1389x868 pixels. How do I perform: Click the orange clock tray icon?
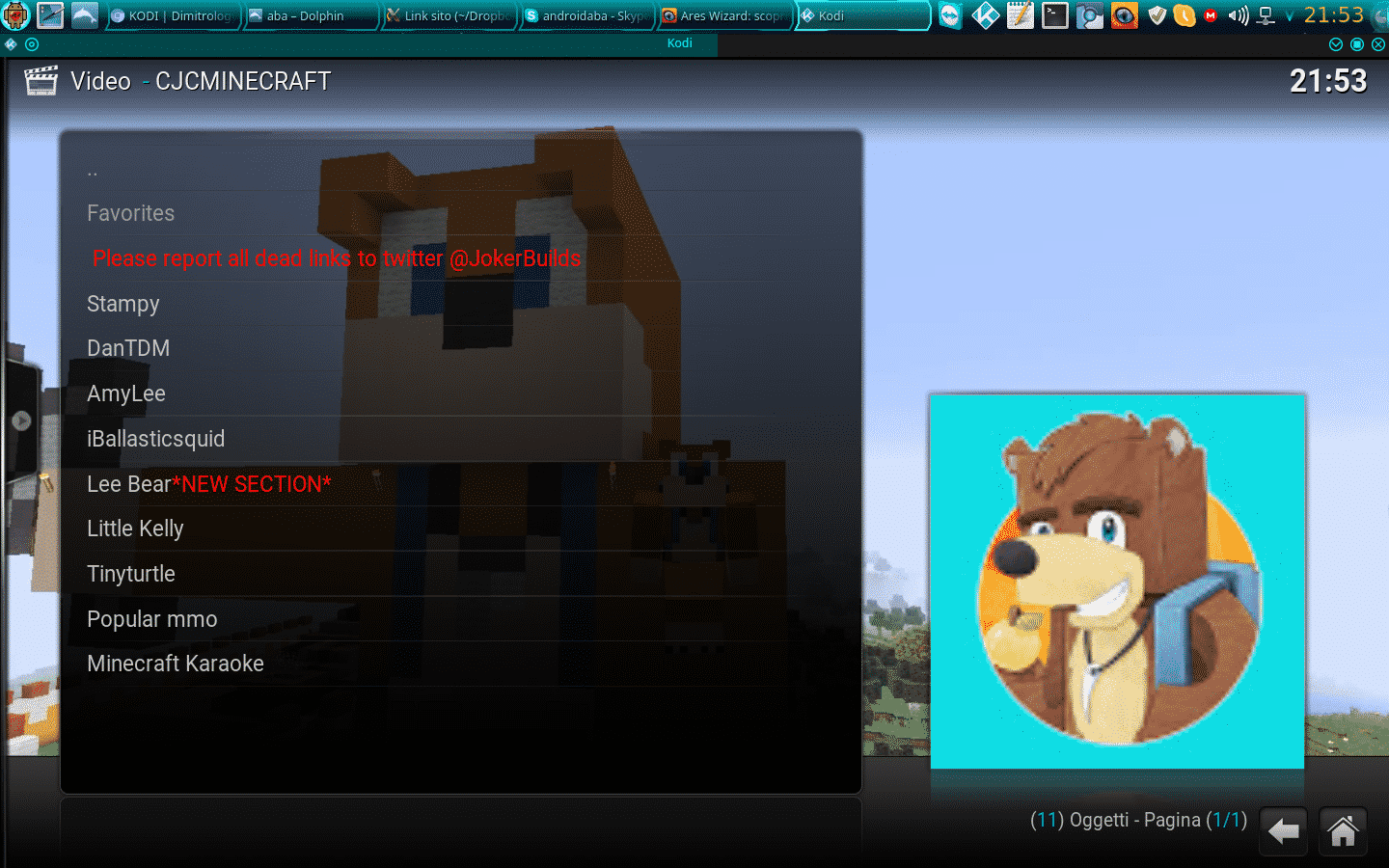[1185, 15]
